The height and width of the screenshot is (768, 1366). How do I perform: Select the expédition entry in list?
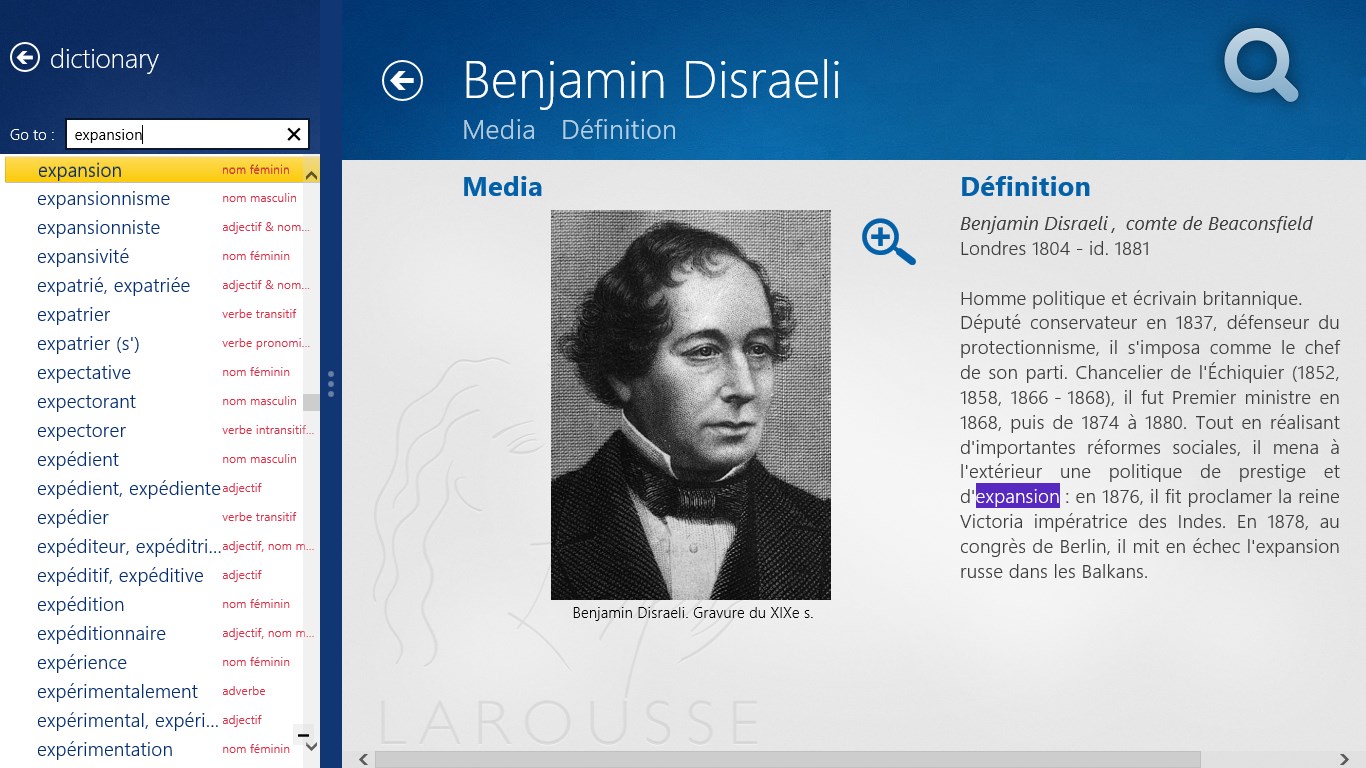pyautogui.click(x=80, y=605)
